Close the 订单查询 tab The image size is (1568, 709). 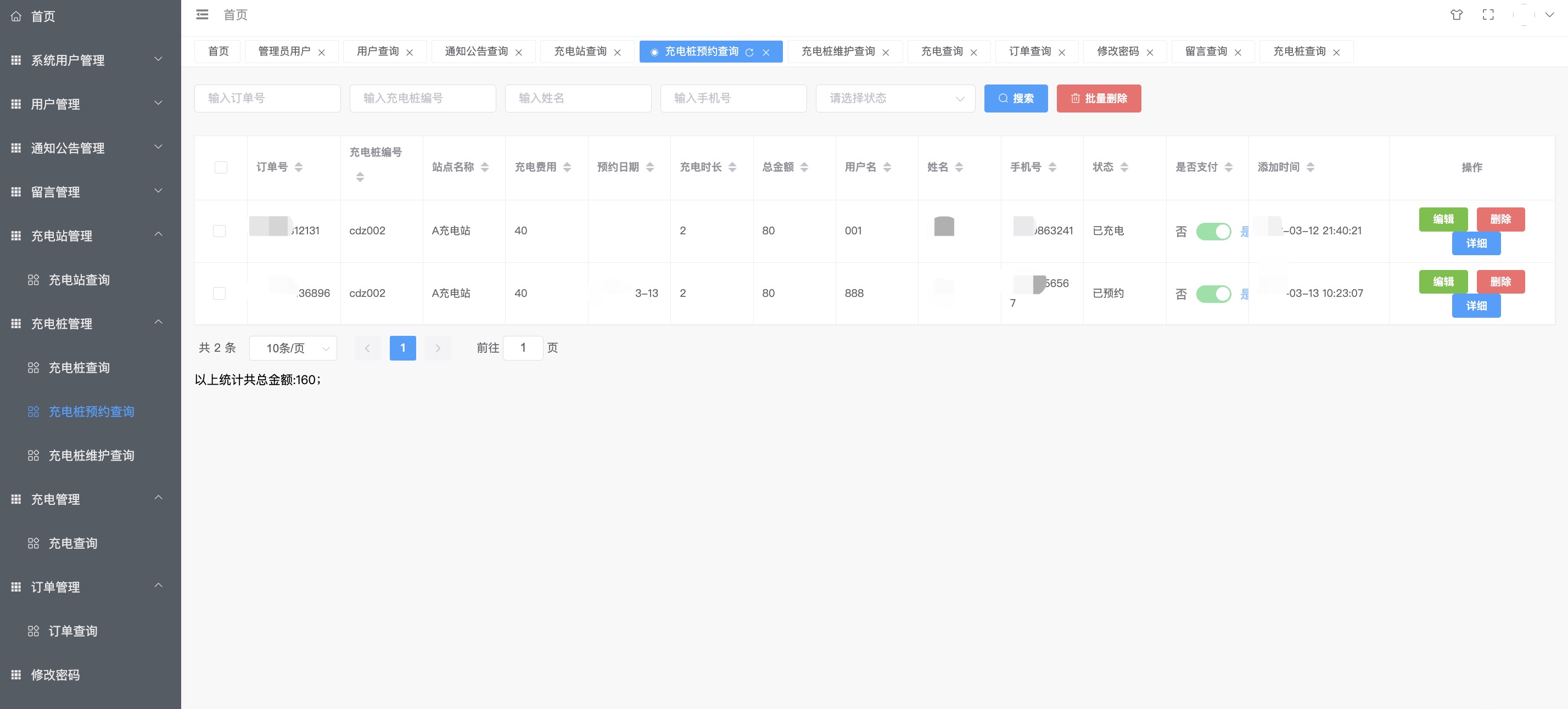1062,52
